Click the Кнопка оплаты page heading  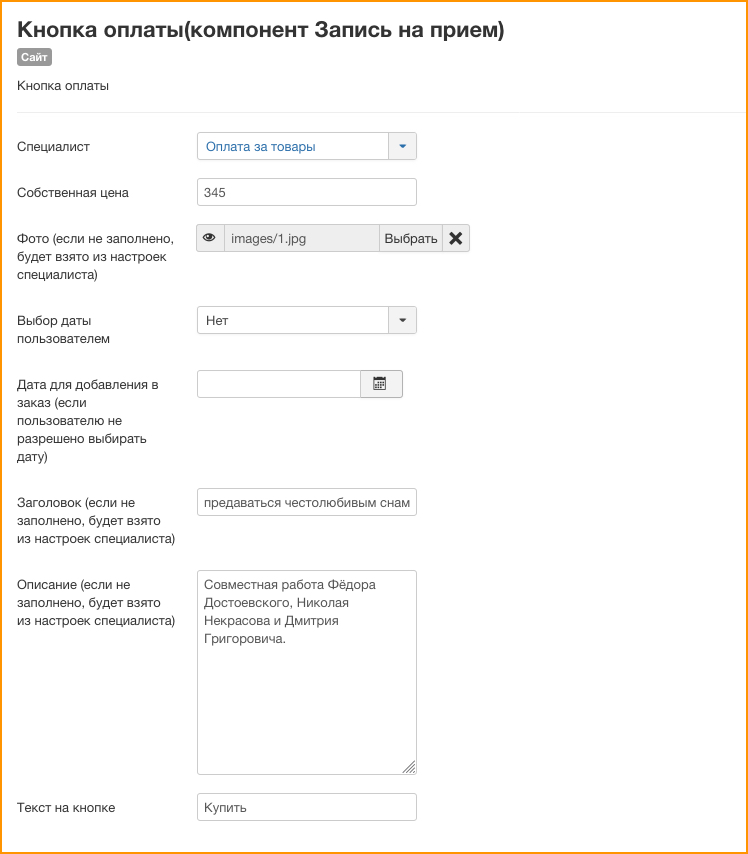[260, 29]
